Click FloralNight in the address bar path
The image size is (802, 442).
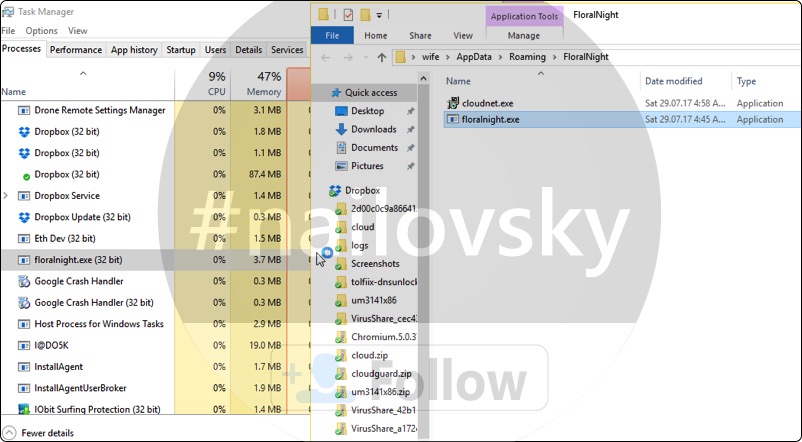[586, 57]
